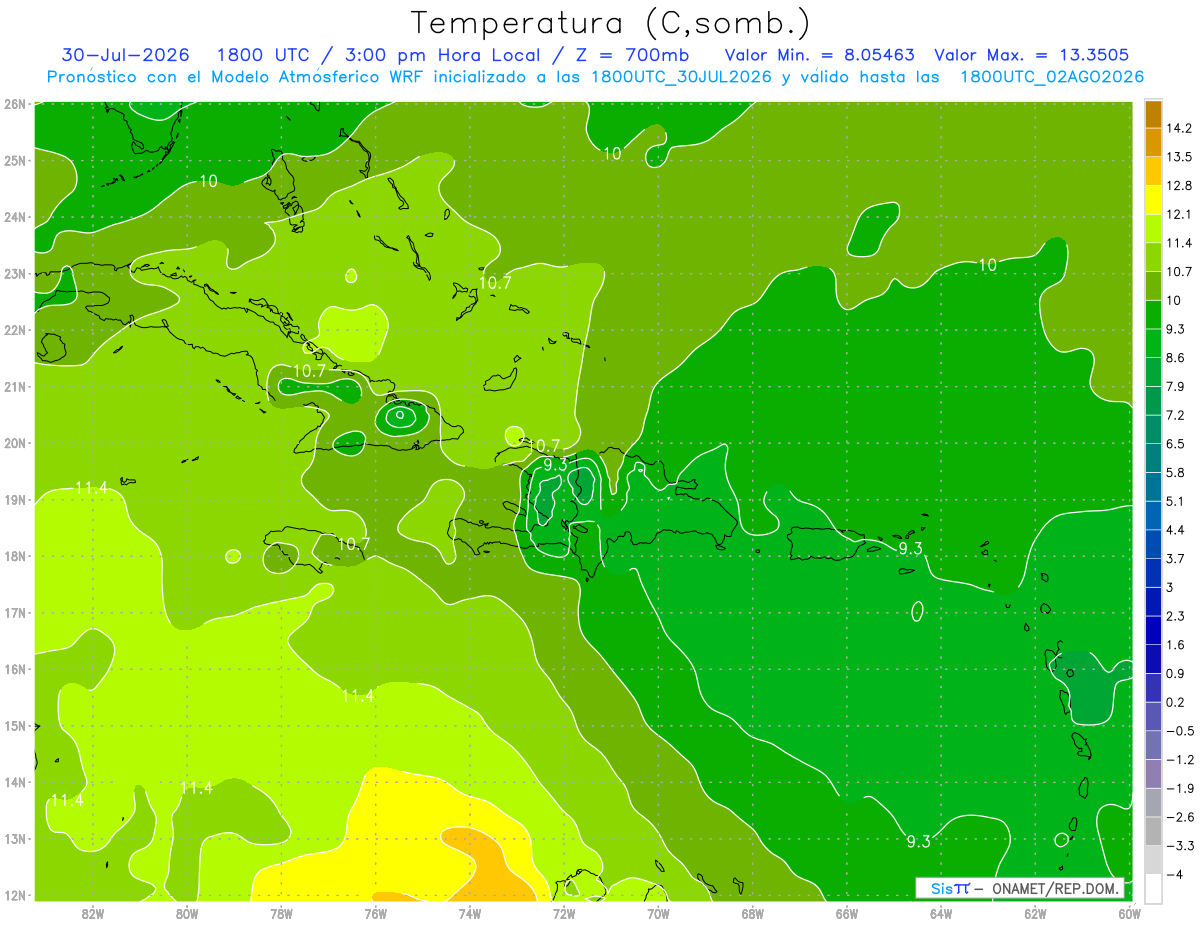Click the '64W' longitude axis label

pos(941,913)
